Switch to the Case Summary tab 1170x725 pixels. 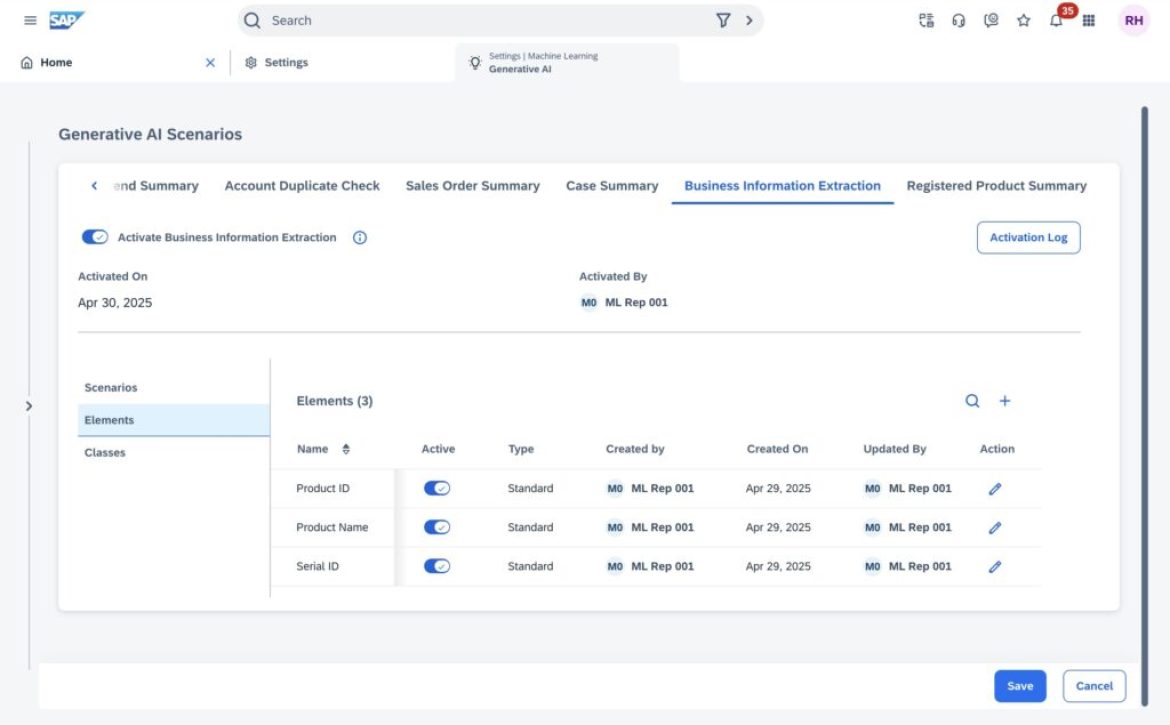[612, 186]
